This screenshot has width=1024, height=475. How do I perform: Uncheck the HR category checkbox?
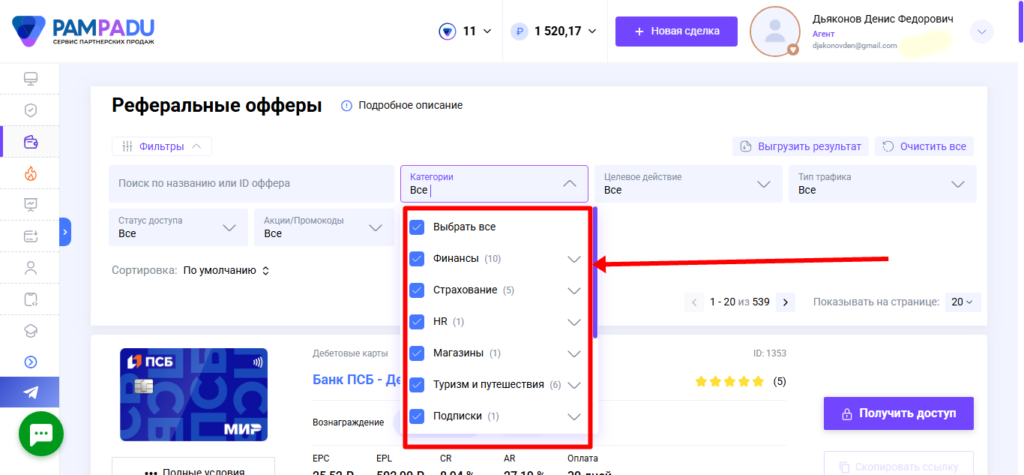pos(417,321)
